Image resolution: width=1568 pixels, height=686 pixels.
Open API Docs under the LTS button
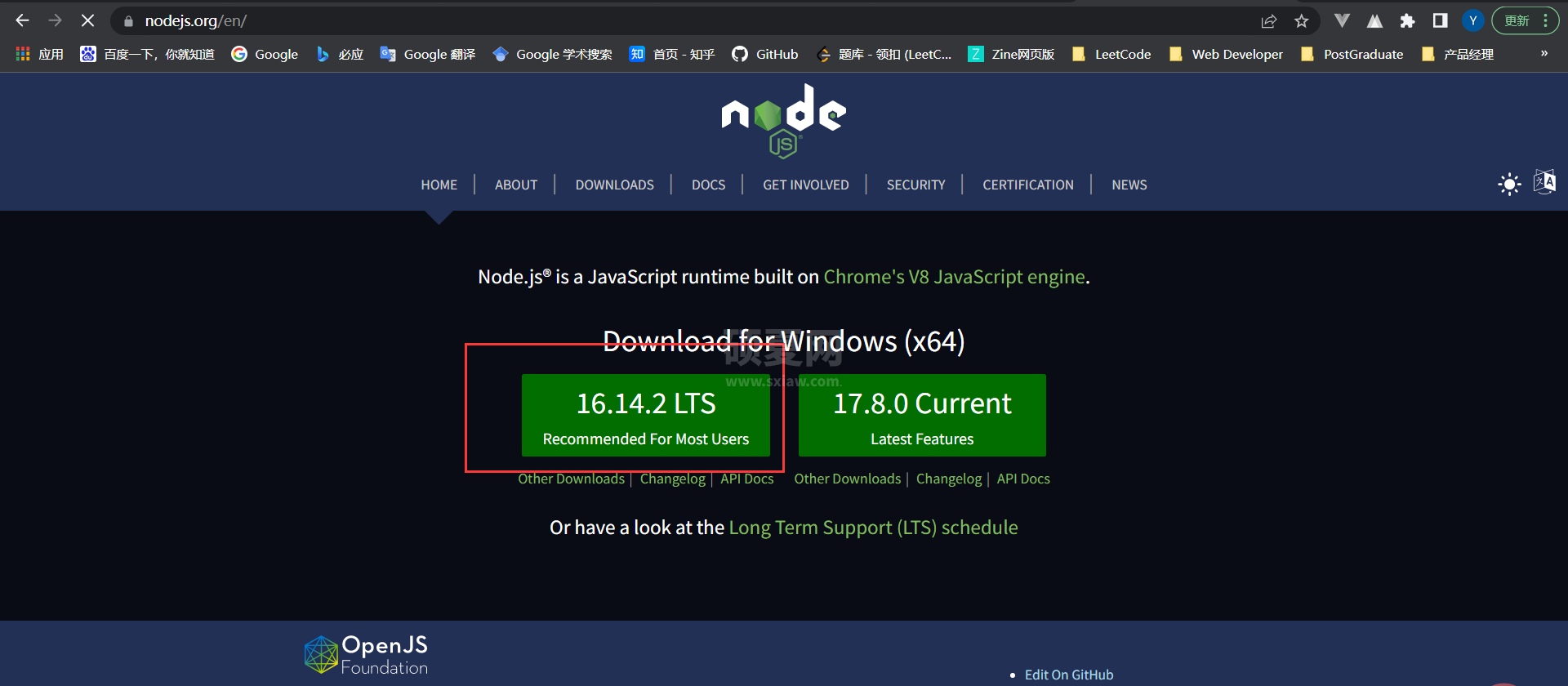pyautogui.click(x=747, y=479)
